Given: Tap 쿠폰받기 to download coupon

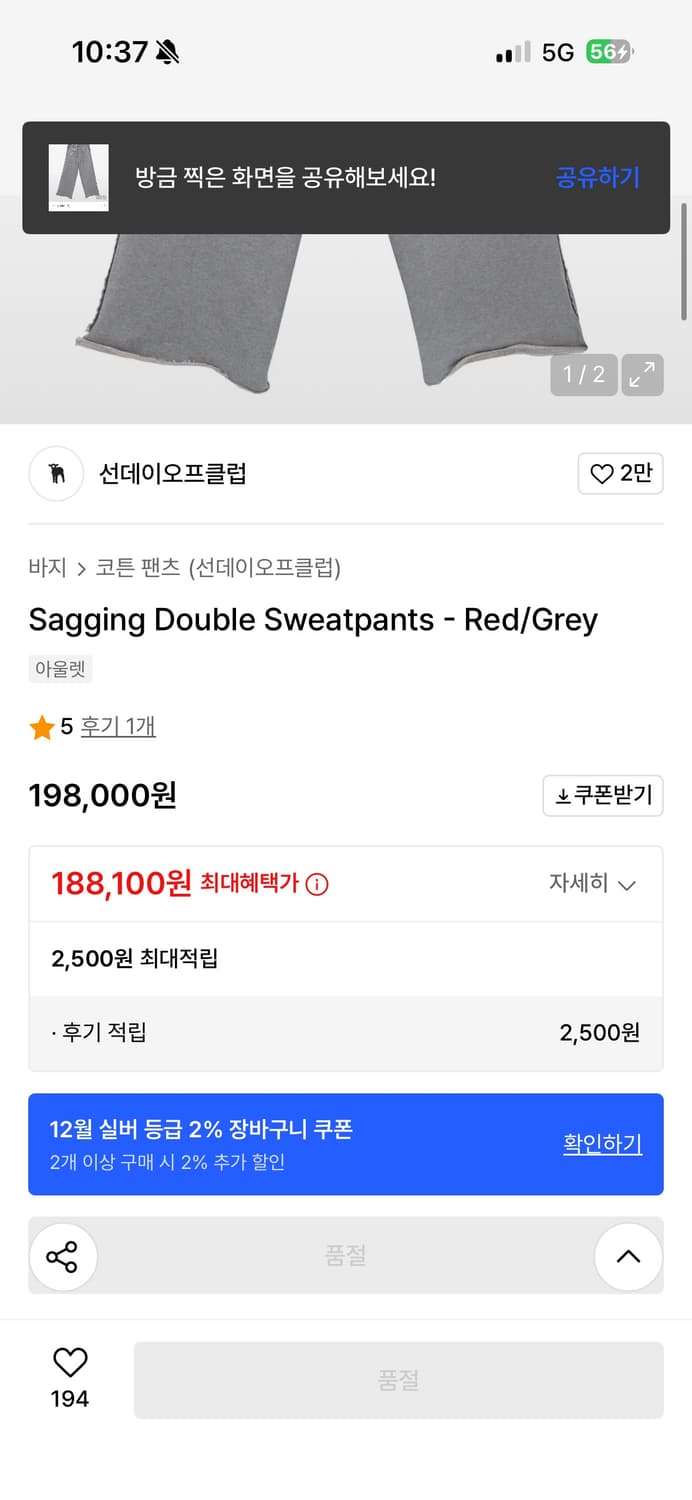Looking at the screenshot, I should click(602, 795).
